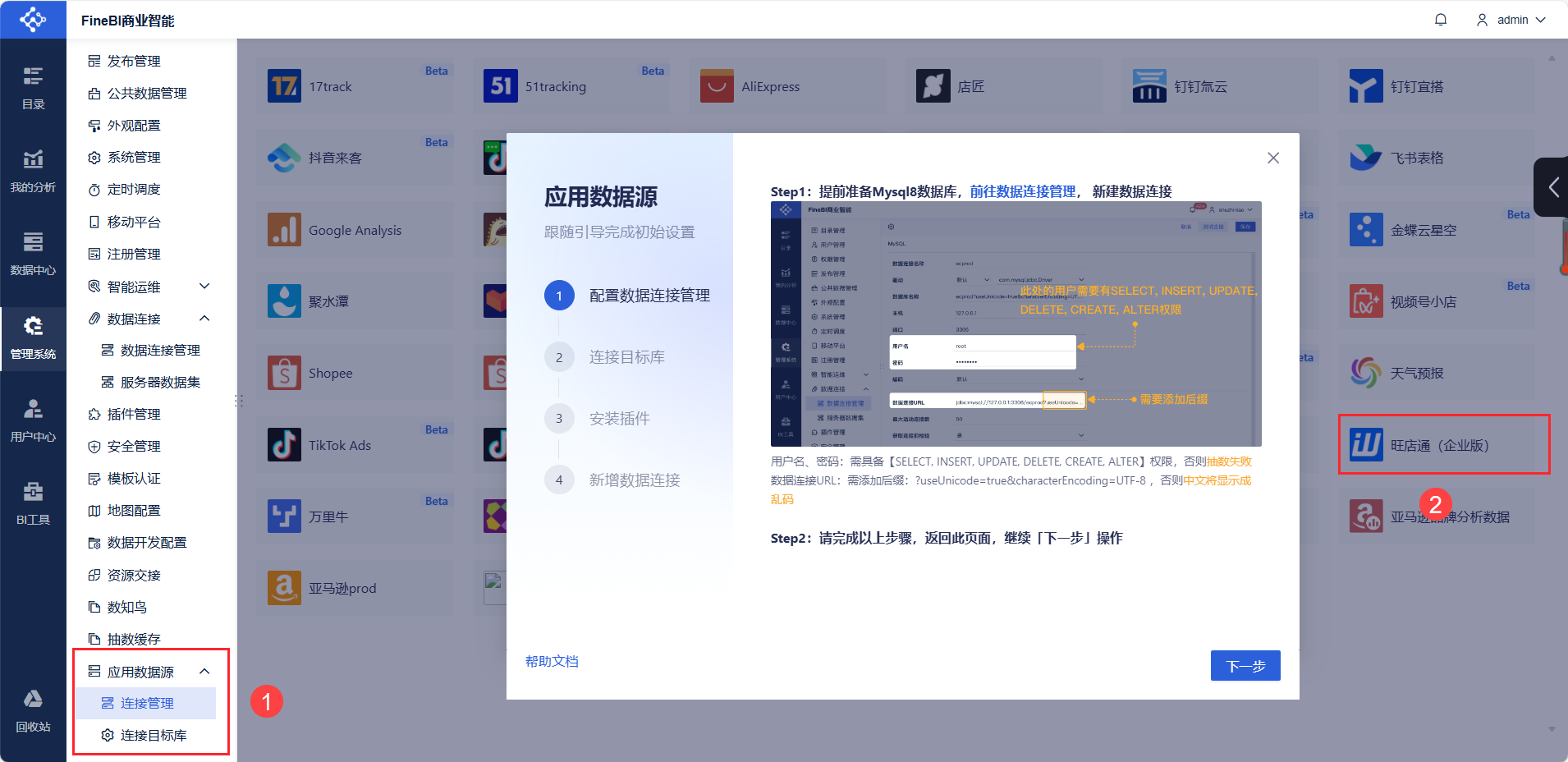Pick the 金蝶云星空 app icon

(x=1366, y=230)
